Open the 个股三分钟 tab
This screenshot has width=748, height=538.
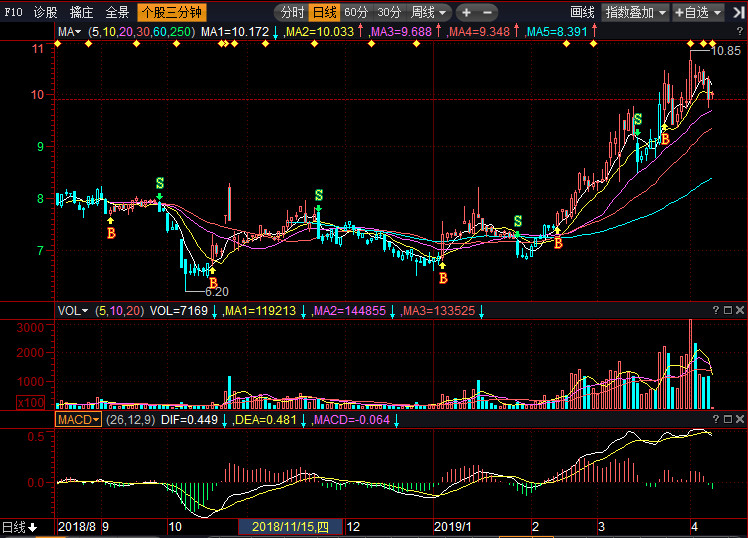pyautogui.click(x=172, y=12)
